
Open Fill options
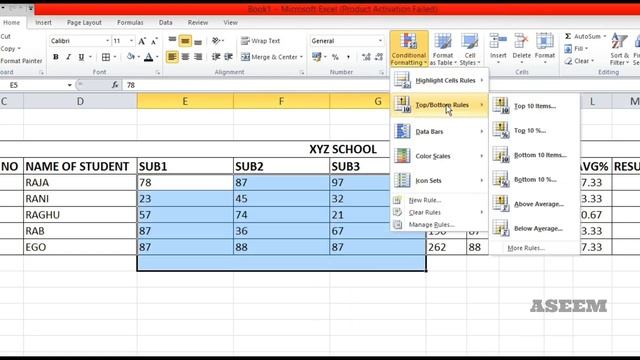tap(576, 49)
